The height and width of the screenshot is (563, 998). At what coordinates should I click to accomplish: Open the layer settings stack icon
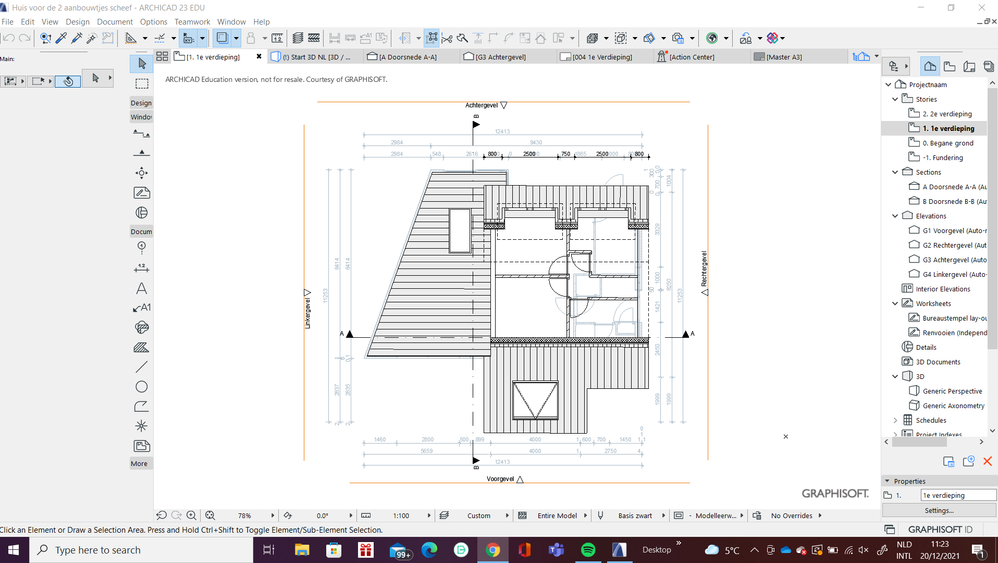coord(297,38)
